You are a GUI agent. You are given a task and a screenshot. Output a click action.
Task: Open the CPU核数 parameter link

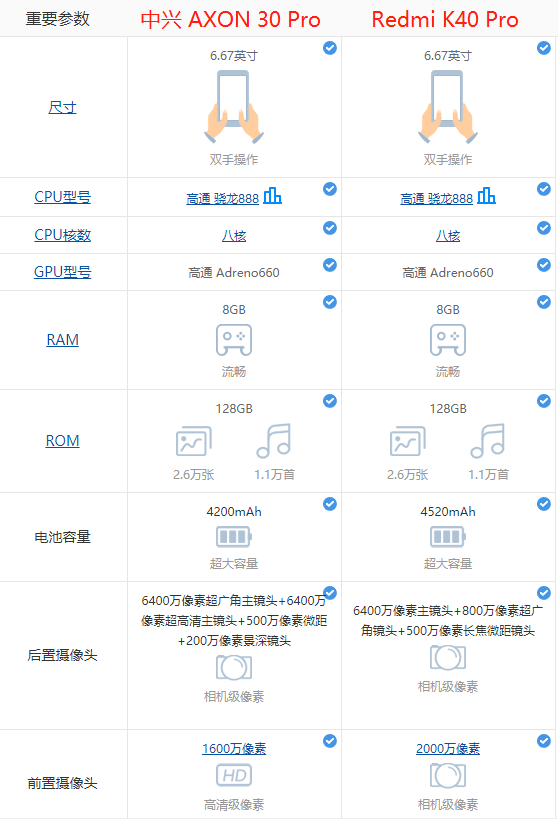[63, 235]
